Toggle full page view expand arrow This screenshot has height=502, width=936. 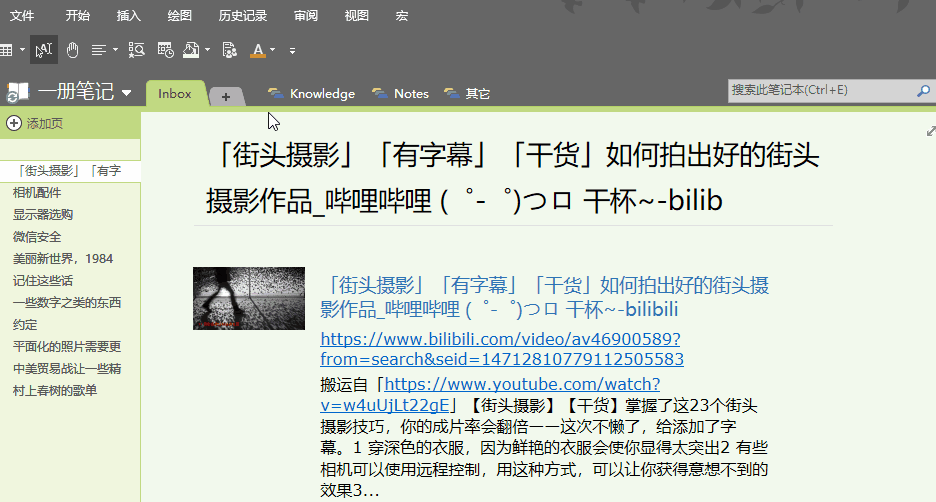tap(931, 131)
